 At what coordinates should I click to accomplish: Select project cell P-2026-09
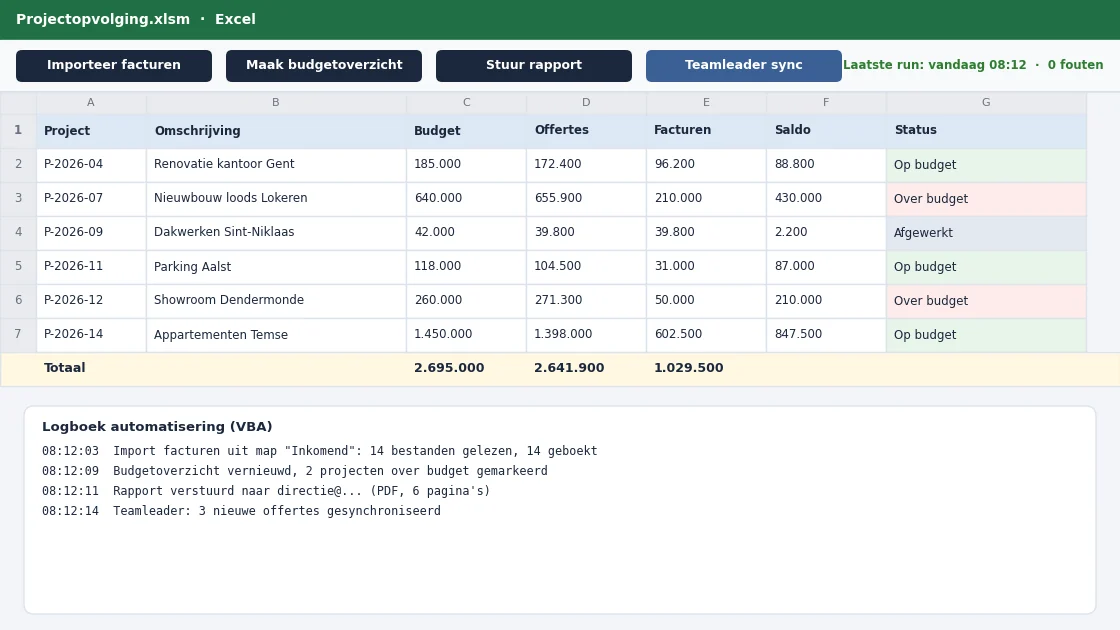[x=91, y=232]
